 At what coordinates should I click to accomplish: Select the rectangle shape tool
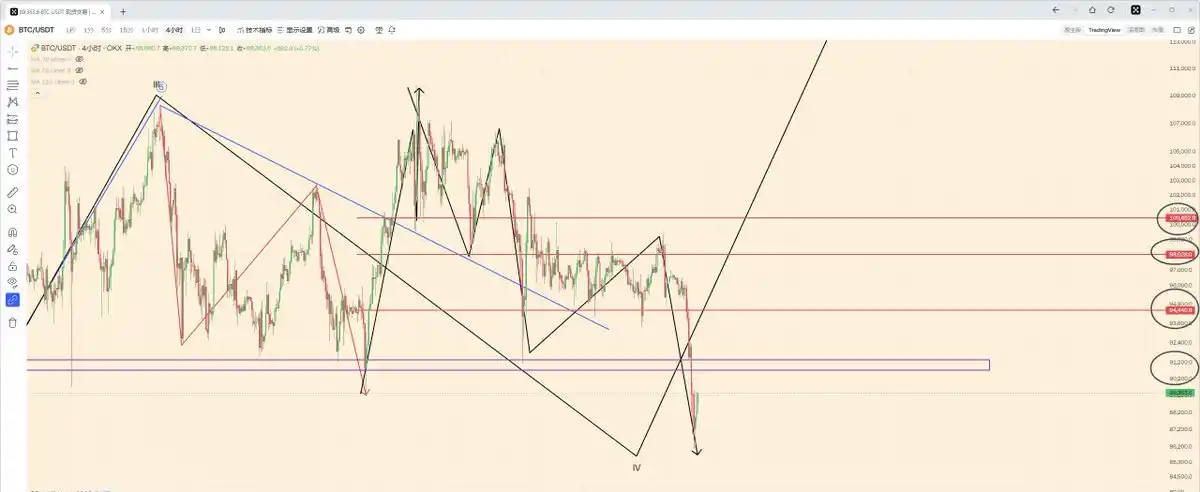[12, 135]
